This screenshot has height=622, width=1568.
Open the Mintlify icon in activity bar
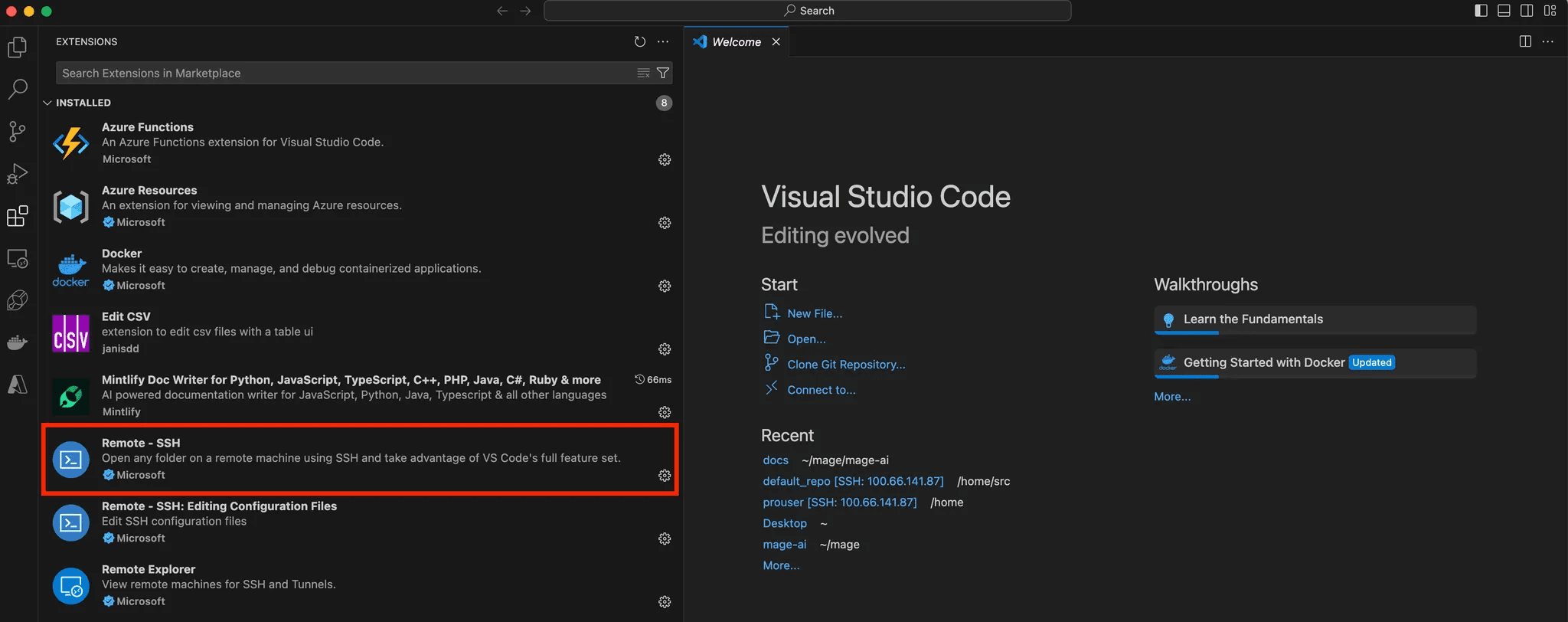(17, 300)
